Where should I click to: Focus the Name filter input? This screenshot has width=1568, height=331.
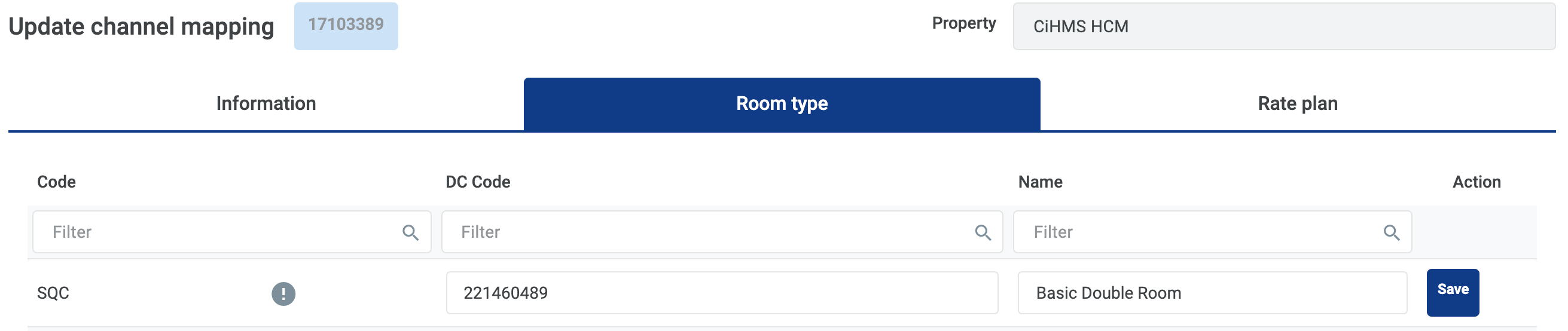point(1199,232)
